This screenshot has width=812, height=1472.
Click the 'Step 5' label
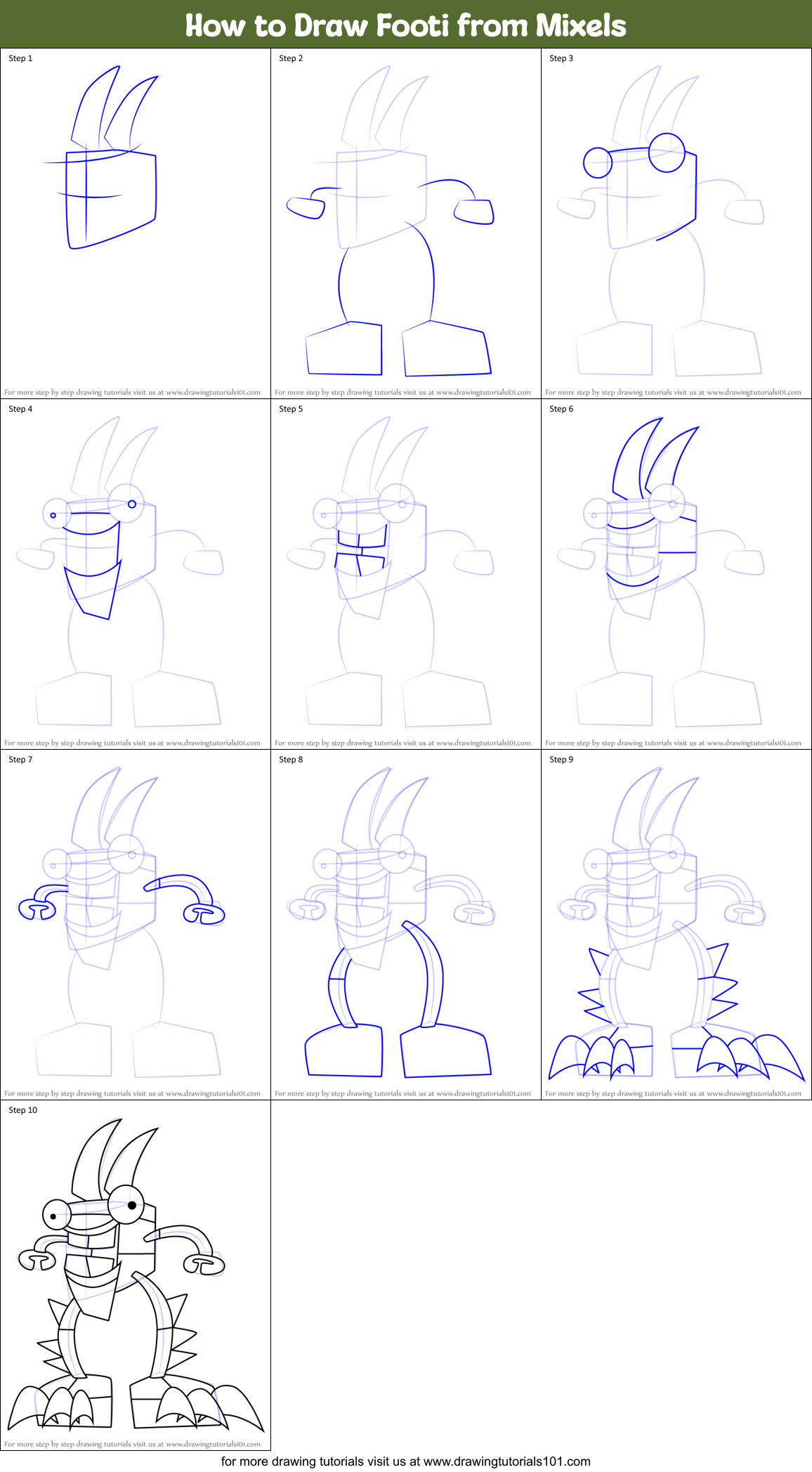291,409
